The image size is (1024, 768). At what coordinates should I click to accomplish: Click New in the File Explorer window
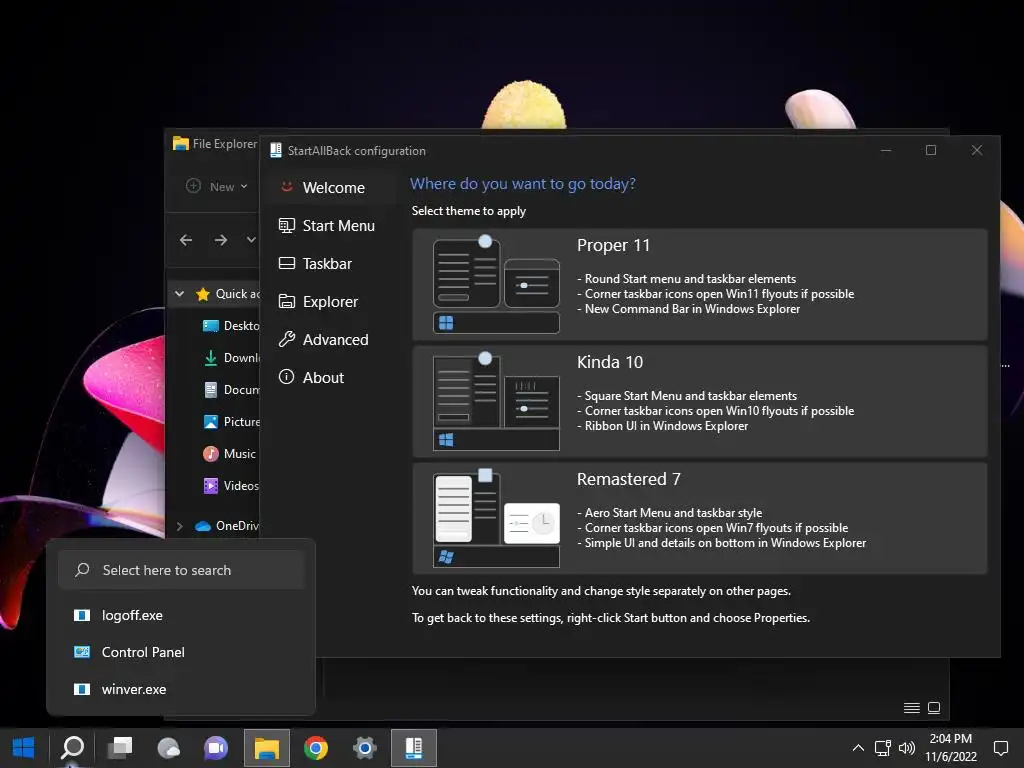coord(217,187)
